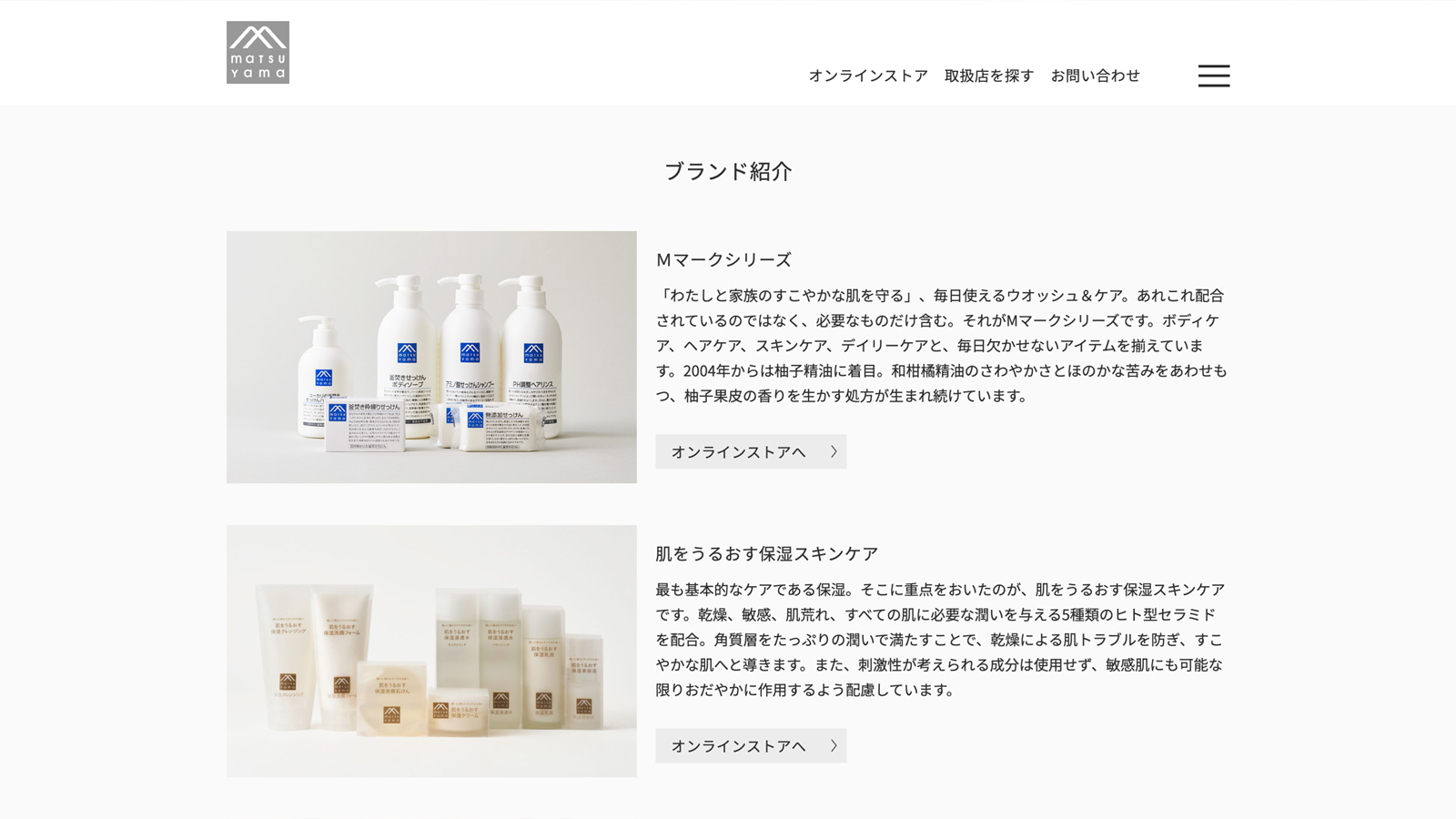Click the 無添加せっけん soap box in the photo
The height and width of the screenshot is (819, 1456).
(x=500, y=430)
